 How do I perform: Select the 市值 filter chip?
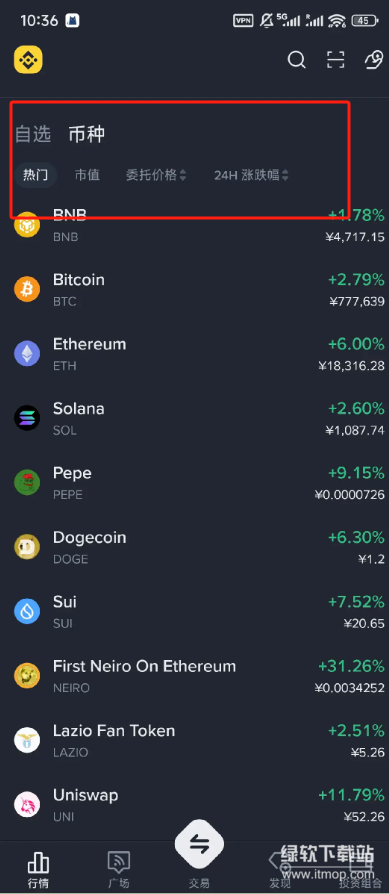(87, 175)
